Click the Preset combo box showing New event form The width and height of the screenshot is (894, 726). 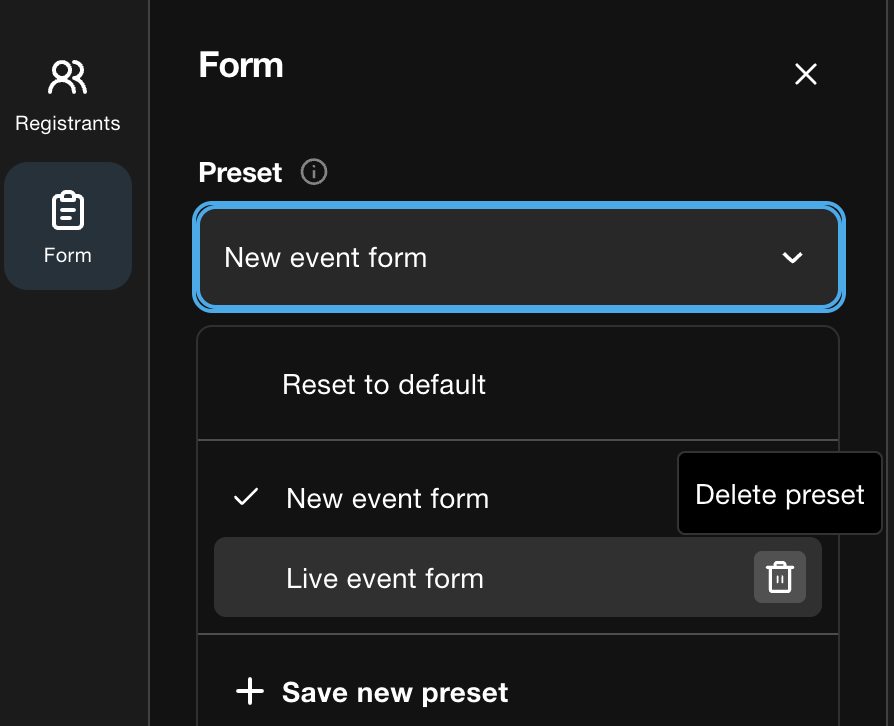pyautogui.click(x=519, y=257)
